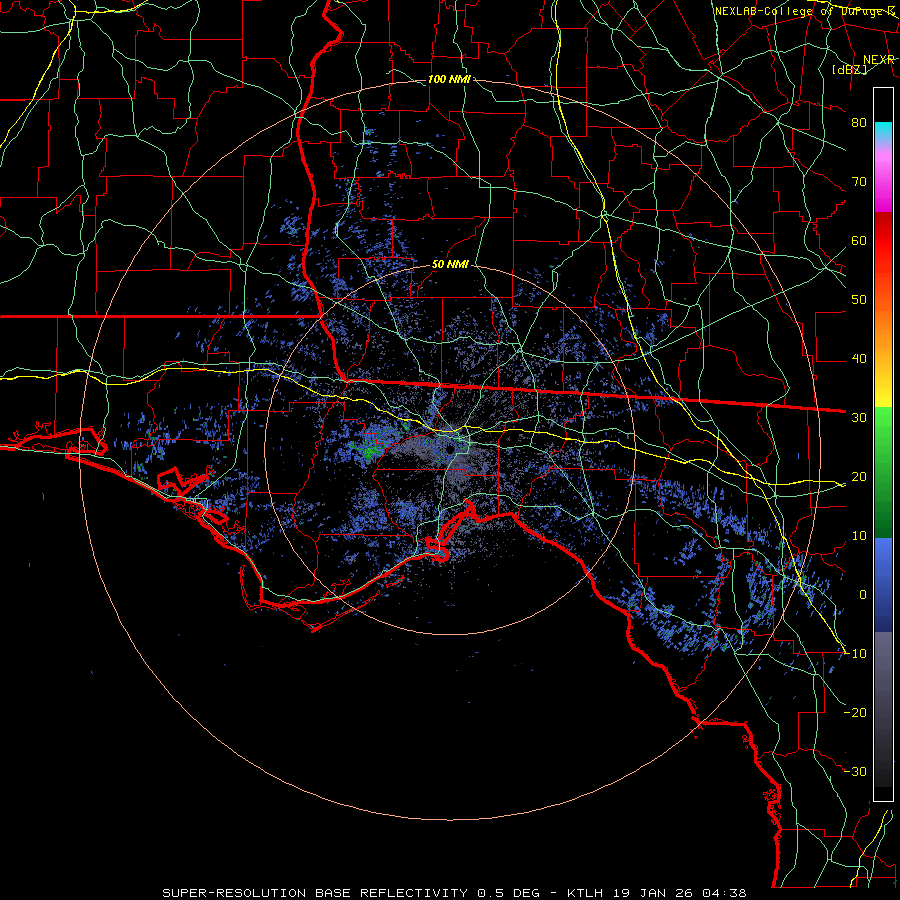Image resolution: width=900 pixels, height=900 pixels.
Task: Click the [dBZ] units label
Action: [849, 69]
